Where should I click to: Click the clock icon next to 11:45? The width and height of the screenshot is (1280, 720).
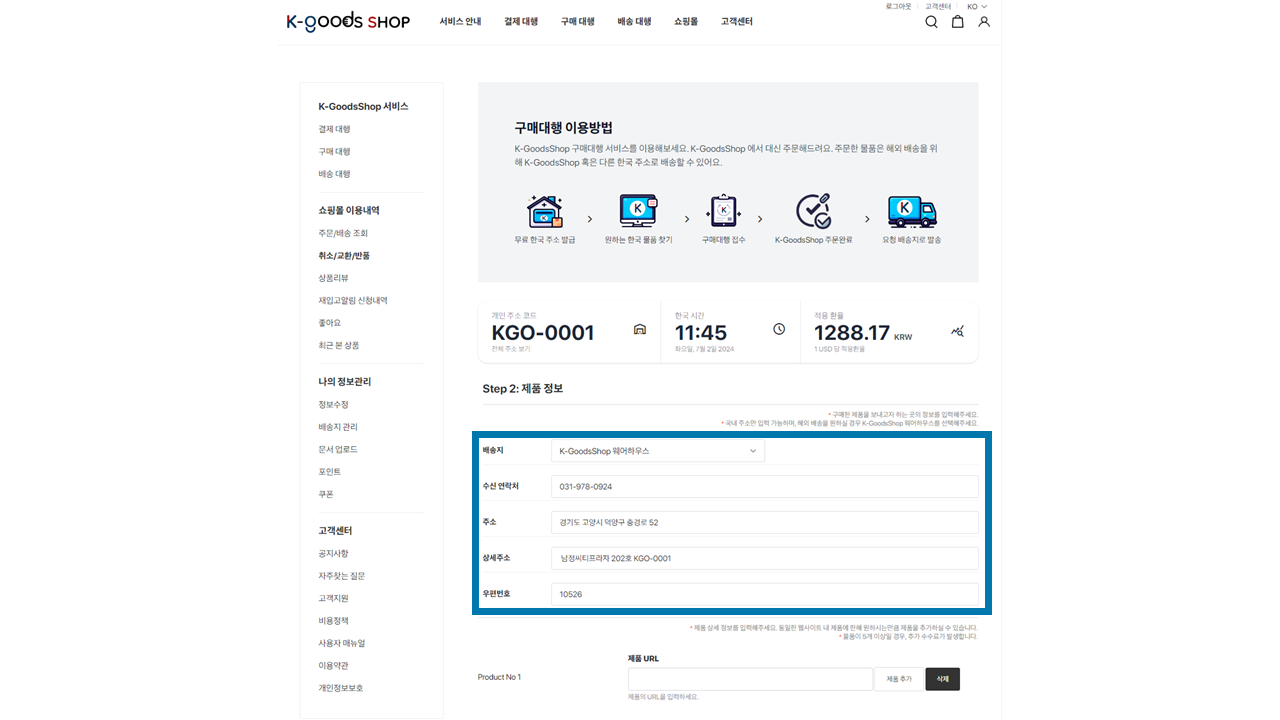pos(779,330)
